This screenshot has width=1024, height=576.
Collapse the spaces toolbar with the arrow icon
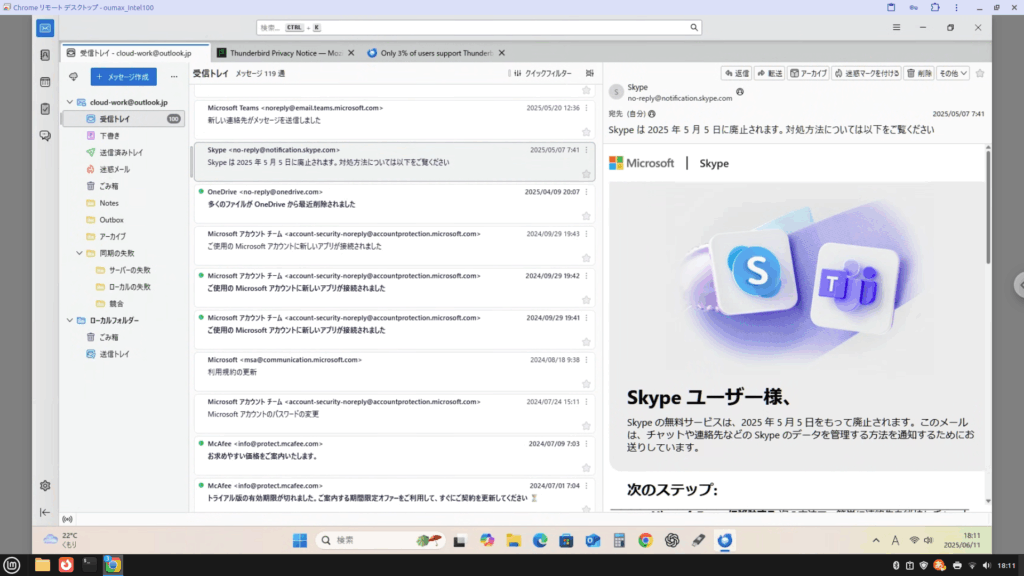tap(45, 512)
